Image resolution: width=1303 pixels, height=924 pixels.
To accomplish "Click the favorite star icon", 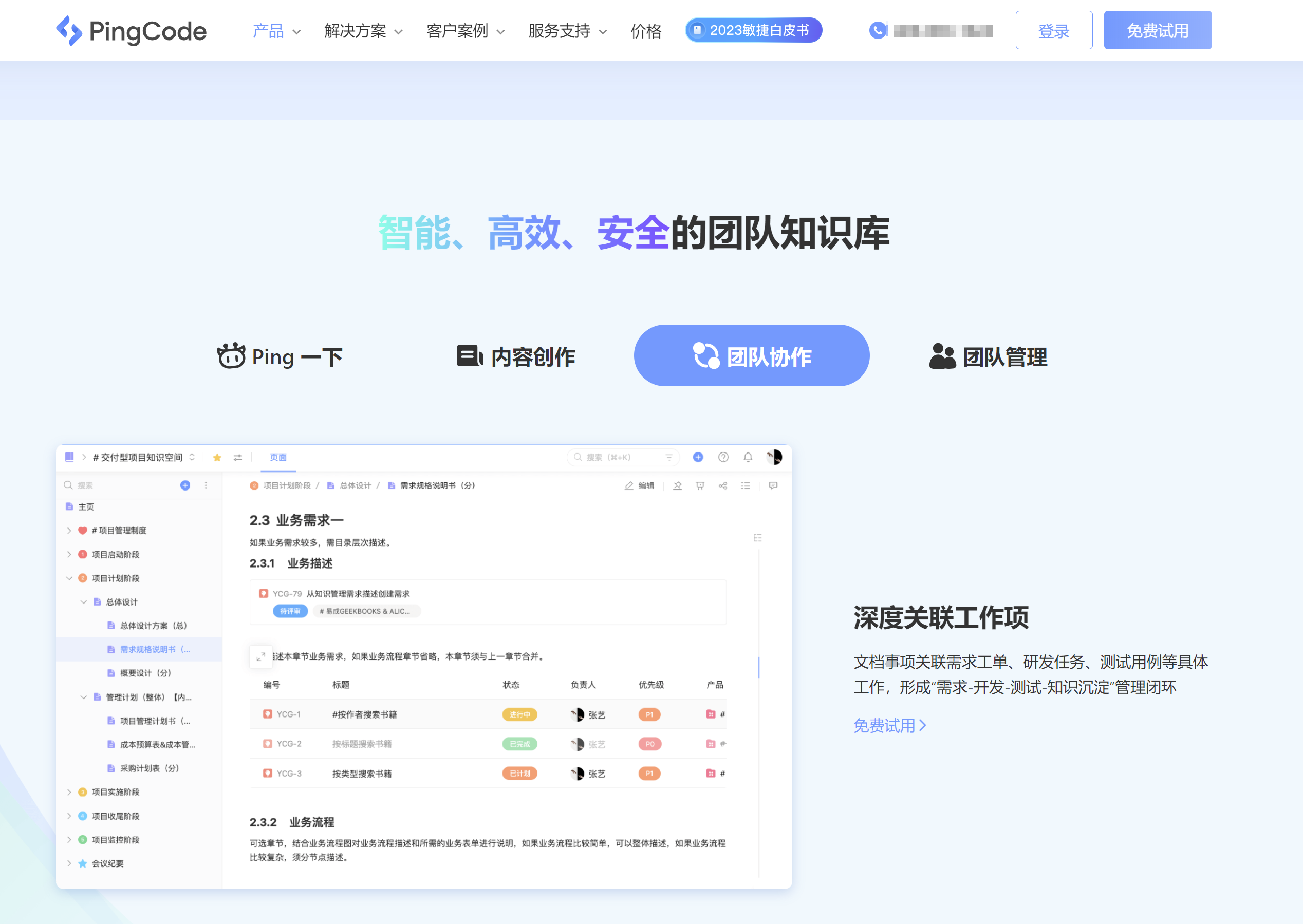I will 217,458.
